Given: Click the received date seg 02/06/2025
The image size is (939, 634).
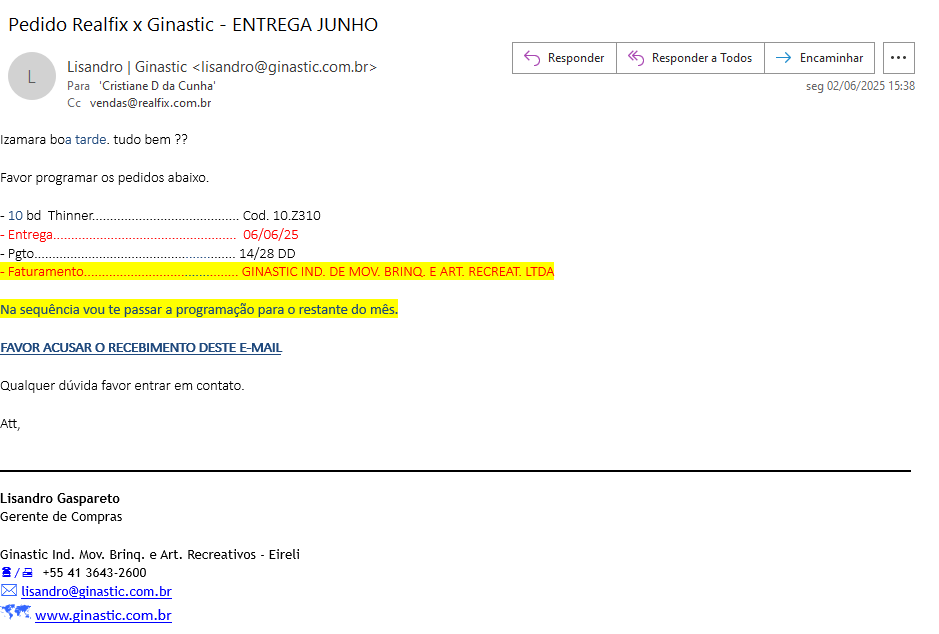Looking at the screenshot, I should click(x=860, y=86).
